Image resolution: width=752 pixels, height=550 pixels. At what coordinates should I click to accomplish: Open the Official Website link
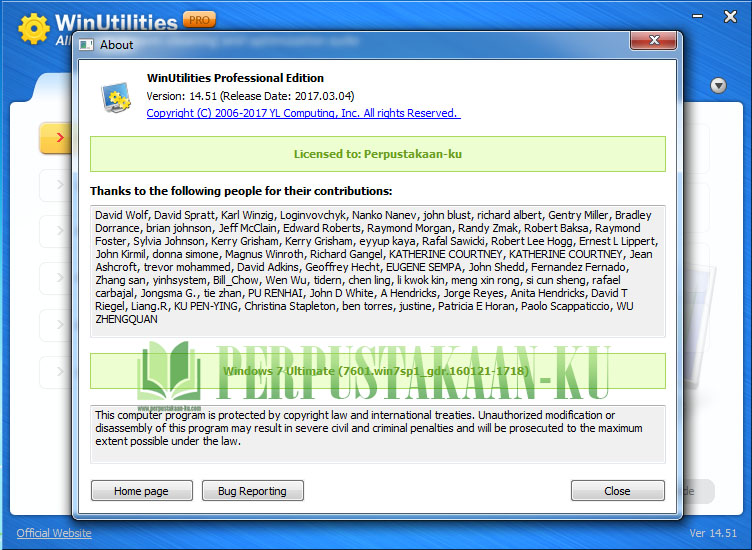pos(54,533)
